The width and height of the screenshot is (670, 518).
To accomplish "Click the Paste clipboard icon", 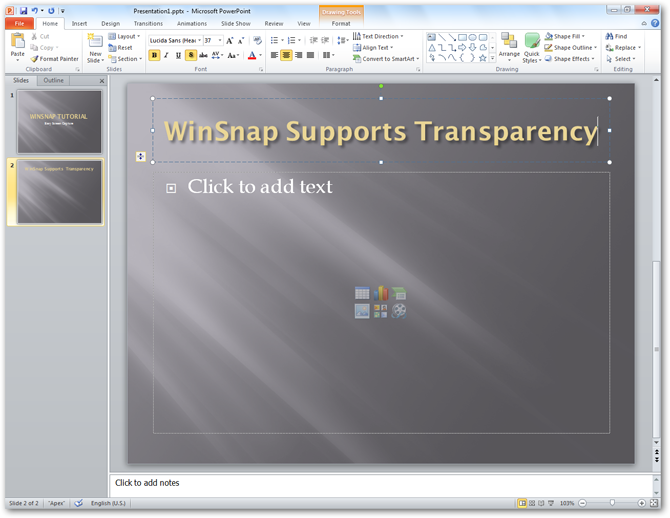I will 18,41.
